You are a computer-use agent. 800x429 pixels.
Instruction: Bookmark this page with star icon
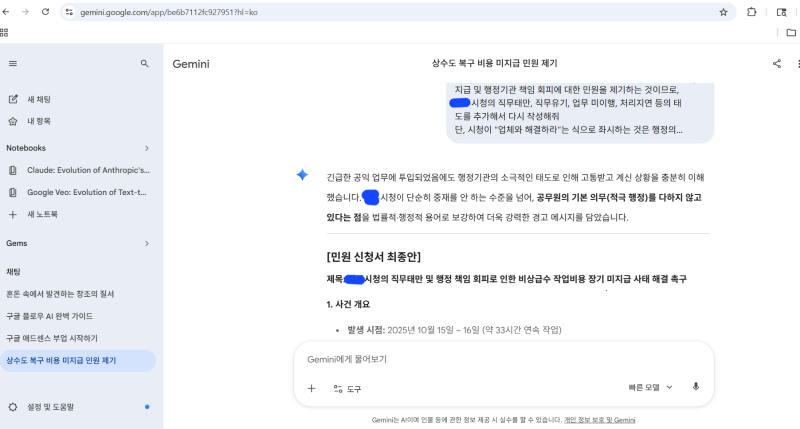click(723, 12)
